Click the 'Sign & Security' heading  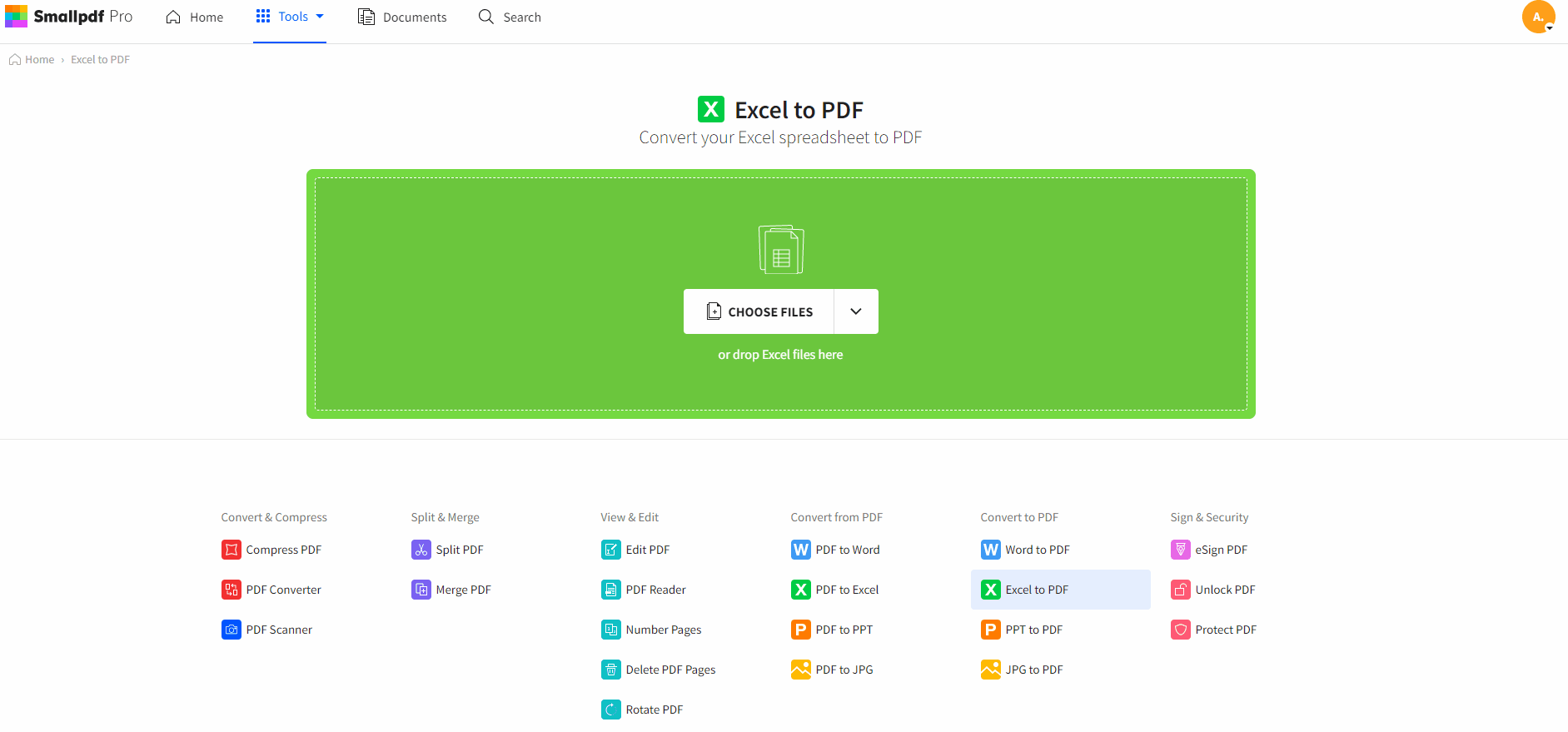(1209, 517)
